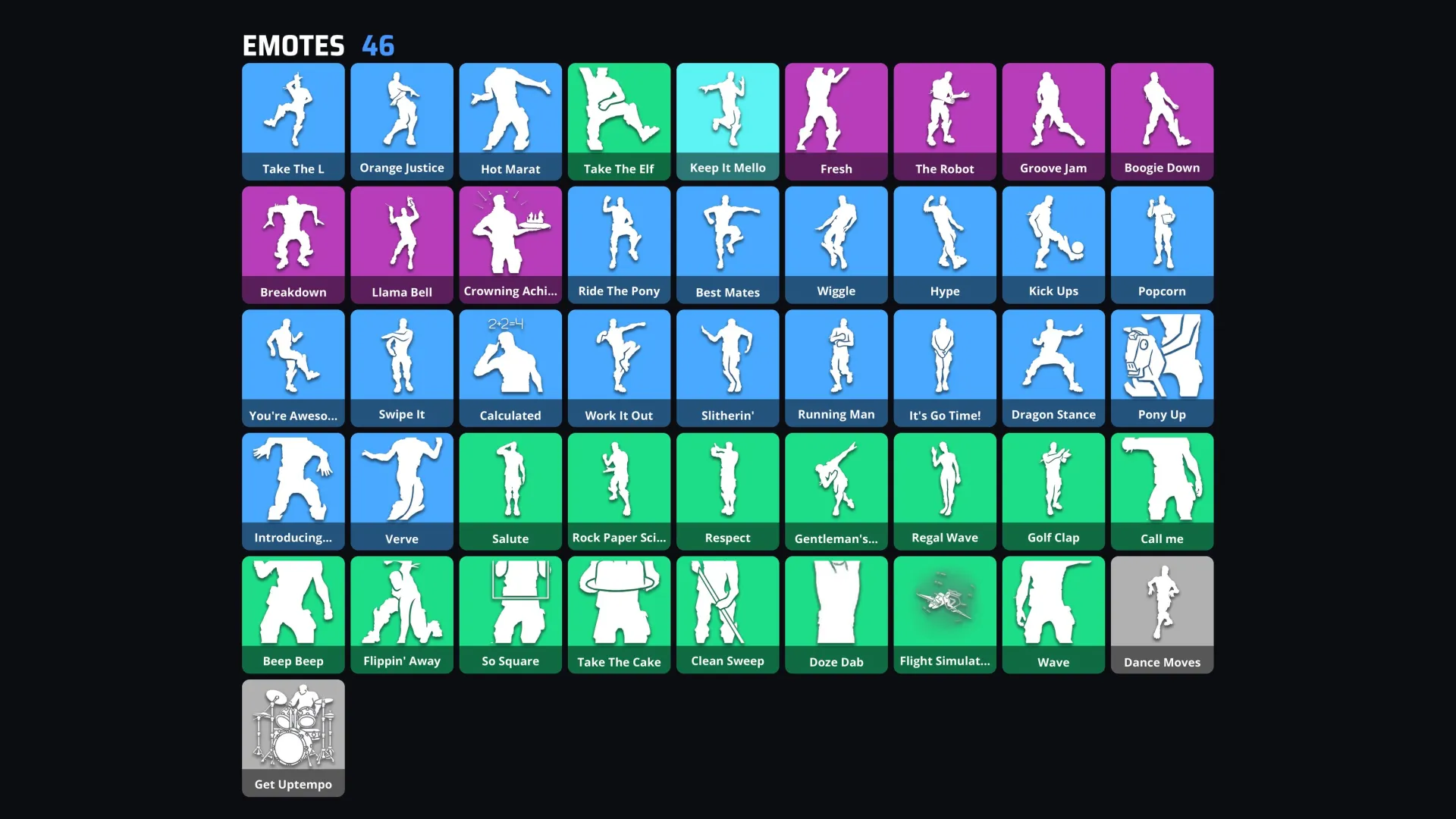Pick the Slitherin' emote
The height and width of the screenshot is (819, 1456).
727,369
